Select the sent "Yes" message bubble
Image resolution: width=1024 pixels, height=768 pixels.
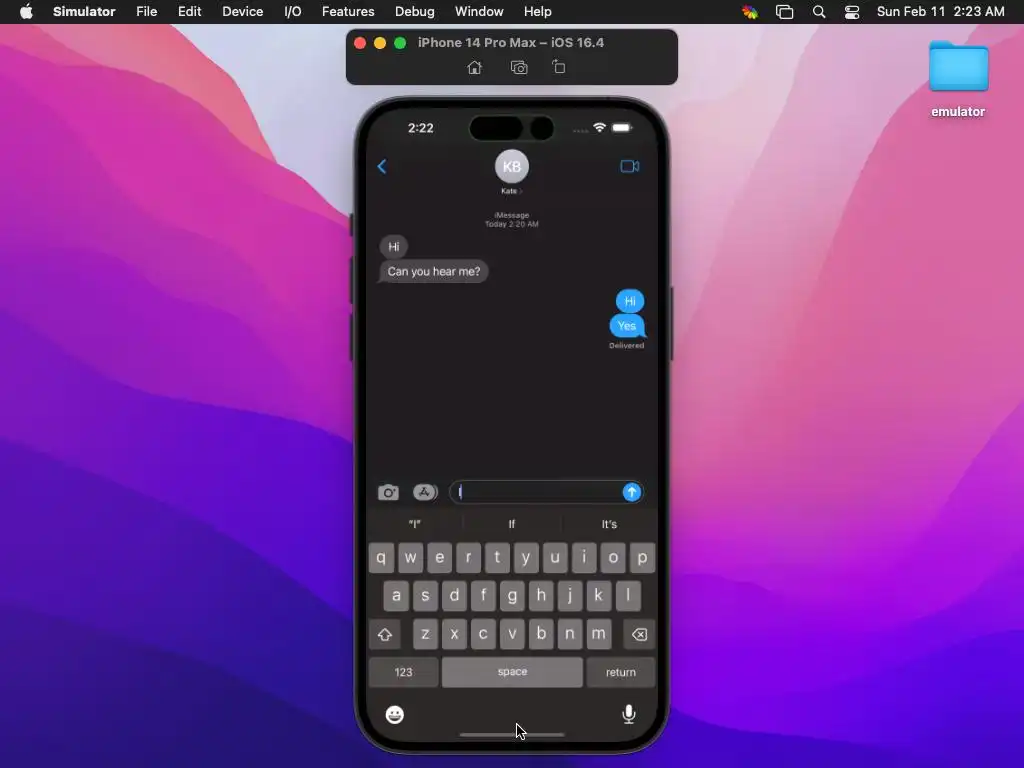click(627, 326)
